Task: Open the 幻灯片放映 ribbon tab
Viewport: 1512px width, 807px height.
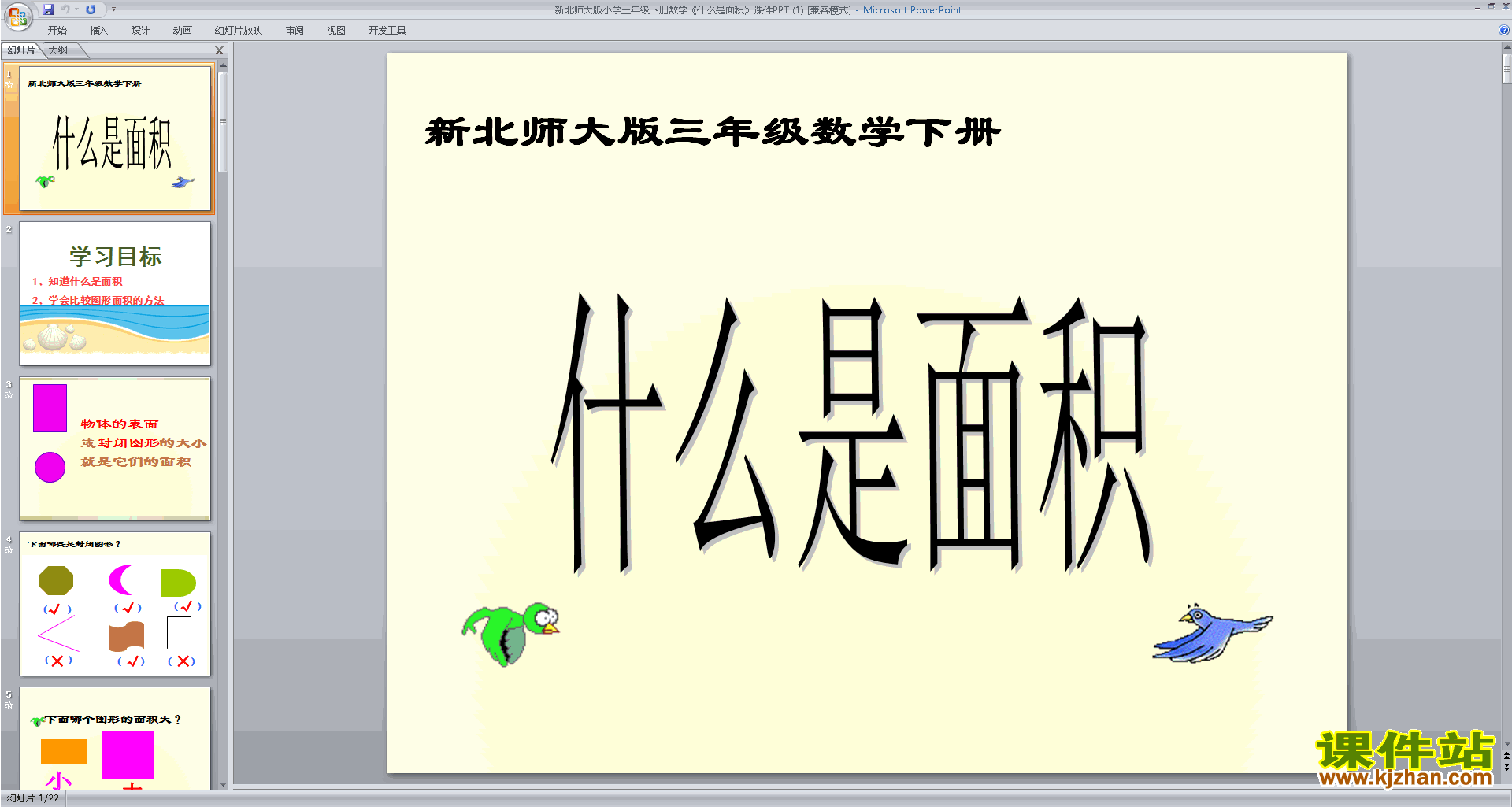Action: point(239,31)
